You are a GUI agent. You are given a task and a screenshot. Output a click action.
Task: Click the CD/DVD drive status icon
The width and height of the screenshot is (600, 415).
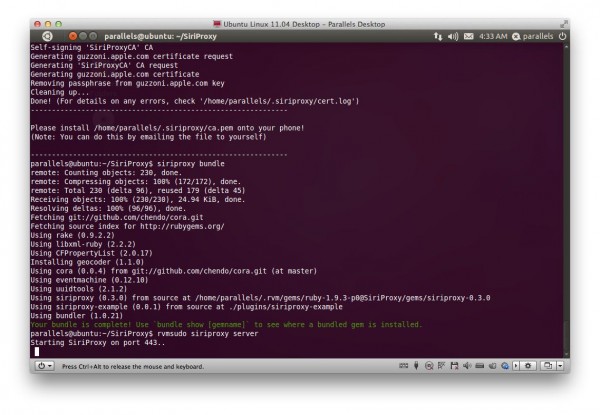(x=429, y=366)
